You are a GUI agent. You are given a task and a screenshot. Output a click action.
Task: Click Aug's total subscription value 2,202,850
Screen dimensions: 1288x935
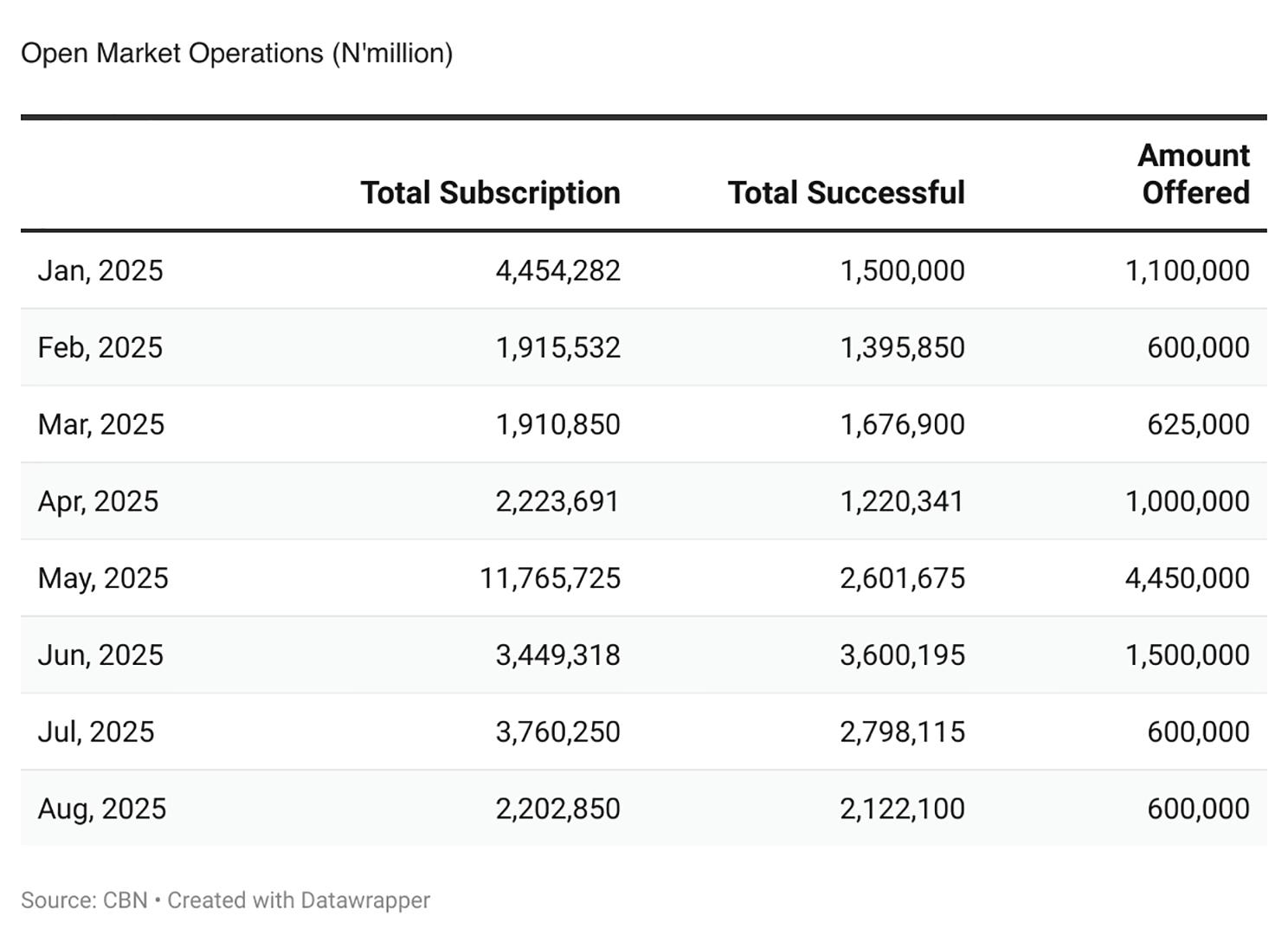tap(557, 809)
